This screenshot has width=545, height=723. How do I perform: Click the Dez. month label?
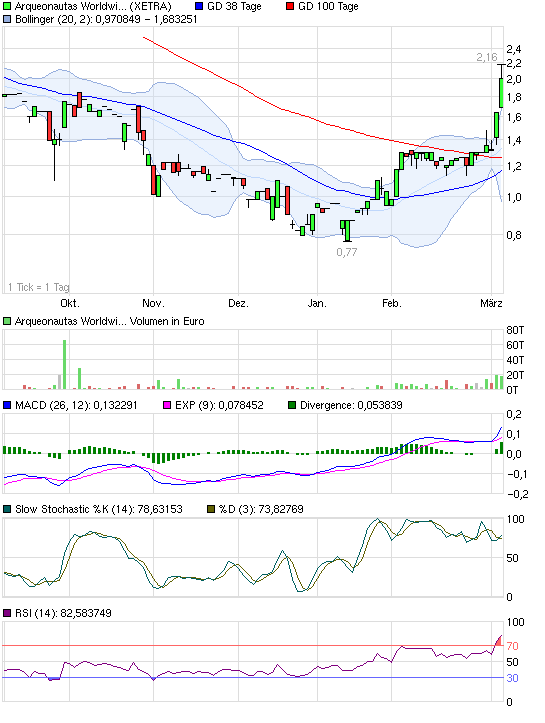(x=238, y=303)
